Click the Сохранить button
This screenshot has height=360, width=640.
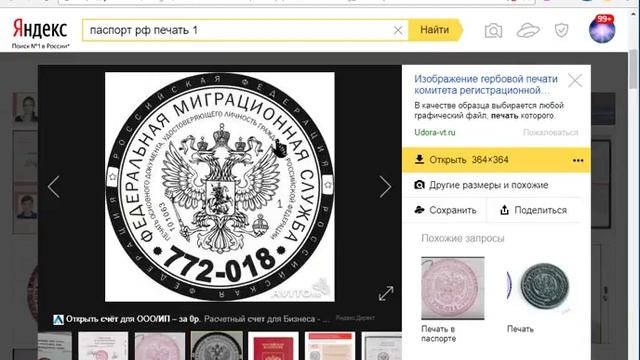pyautogui.click(x=445, y=210)
